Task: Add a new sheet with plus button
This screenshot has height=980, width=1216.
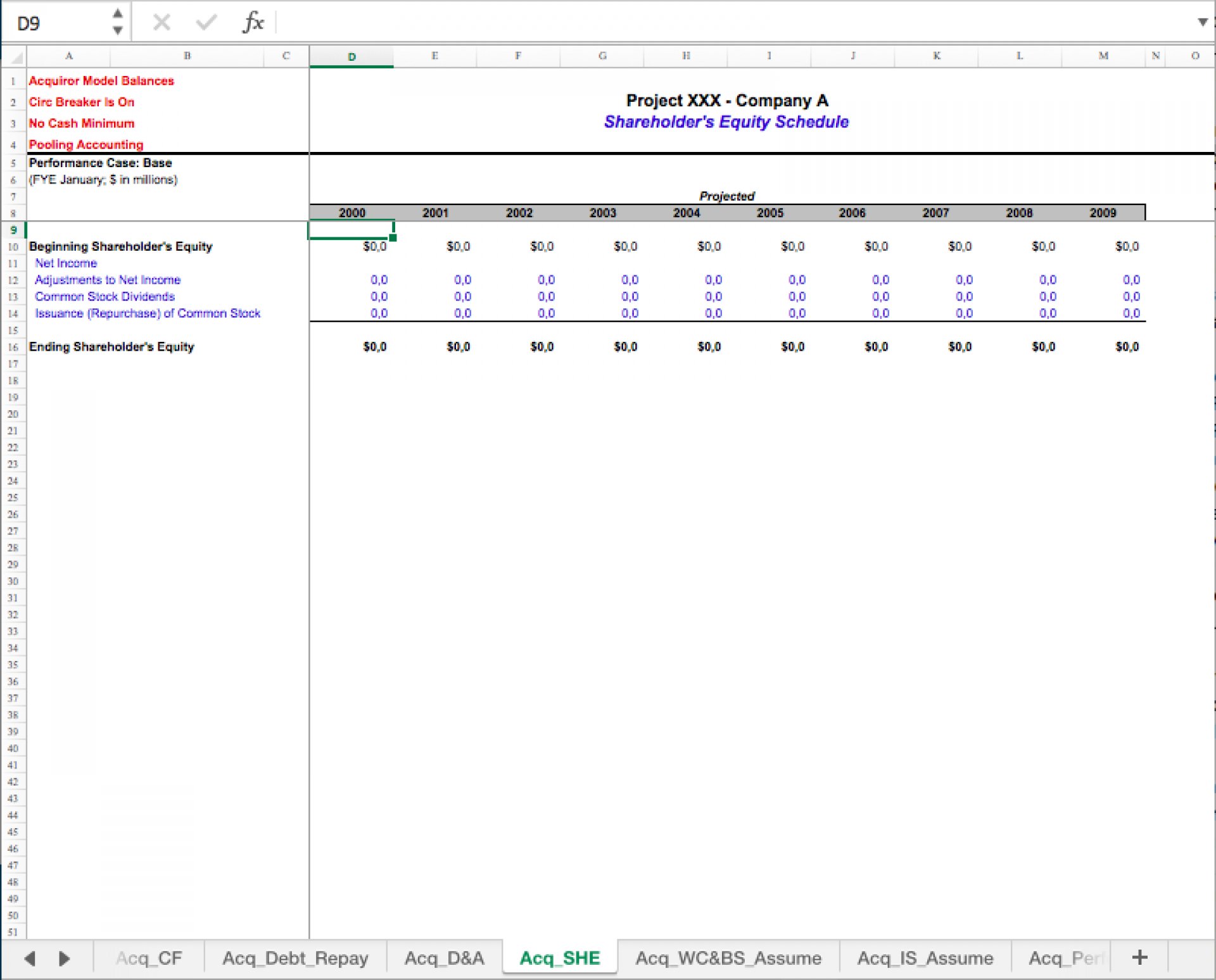Action: coord(1139,957)
